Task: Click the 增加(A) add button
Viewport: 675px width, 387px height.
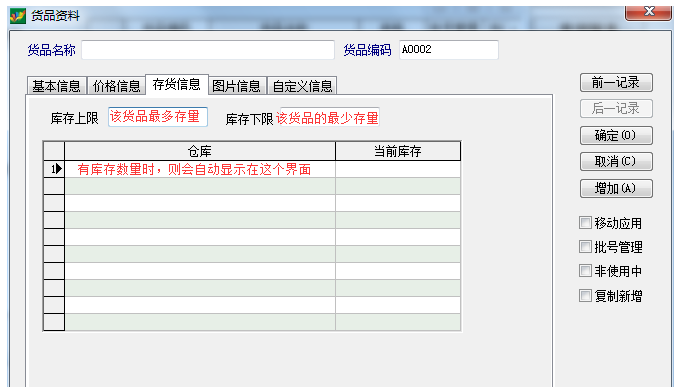Action: coord(616,189)
